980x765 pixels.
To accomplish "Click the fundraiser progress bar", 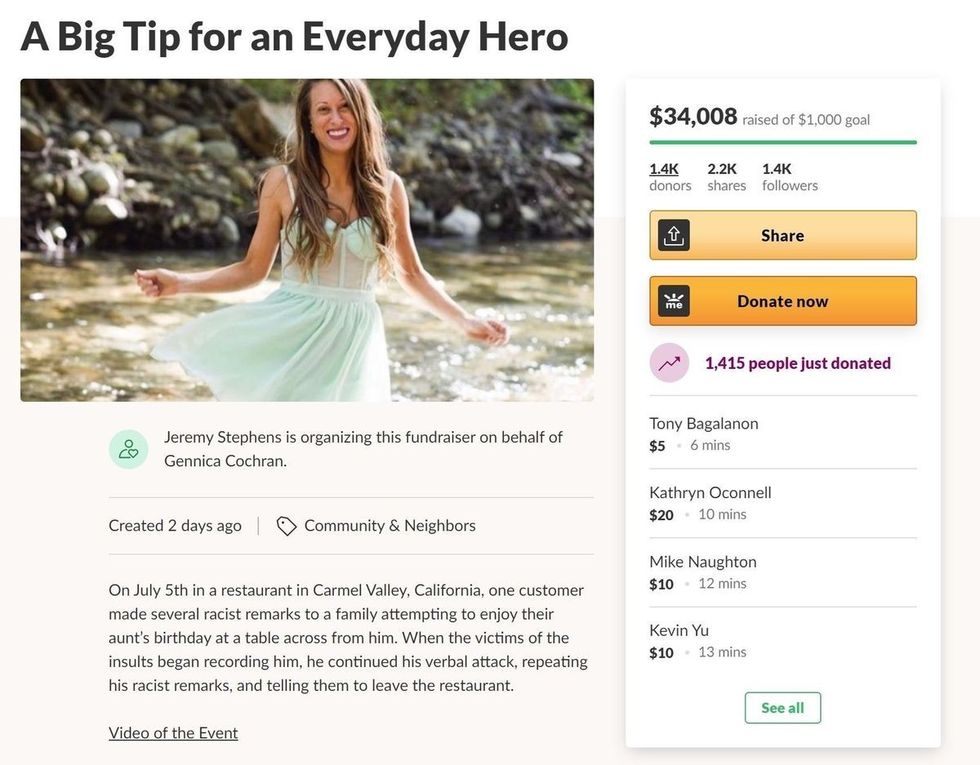I will click(783, 143).
